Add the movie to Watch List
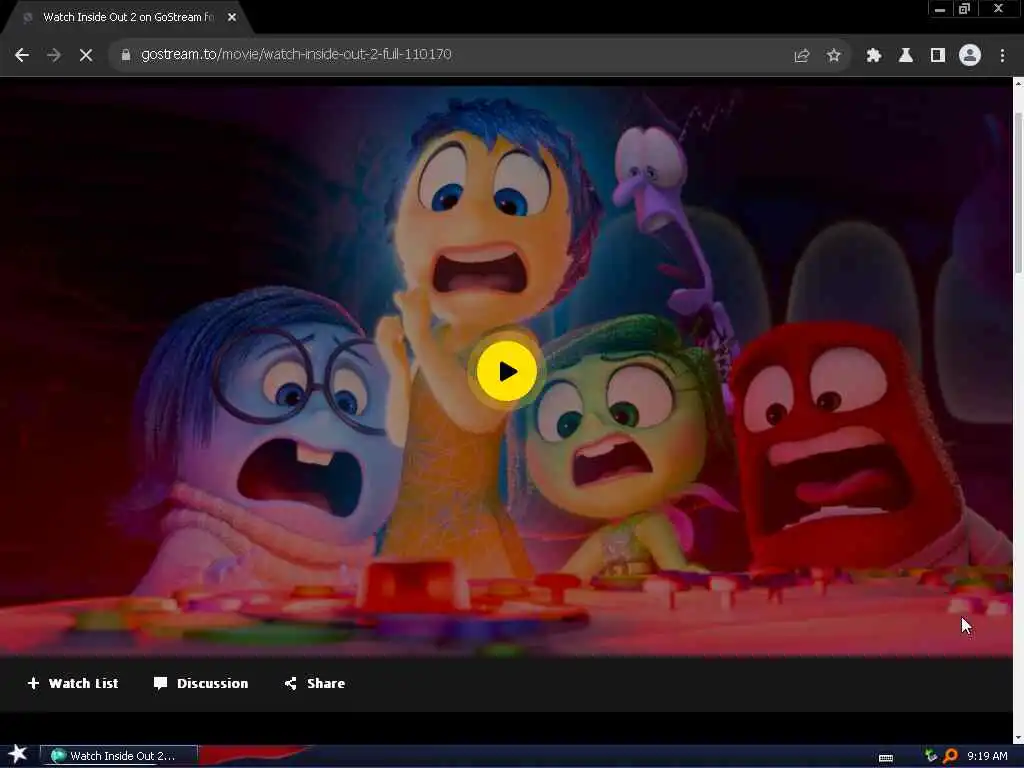 click(72, 683)
